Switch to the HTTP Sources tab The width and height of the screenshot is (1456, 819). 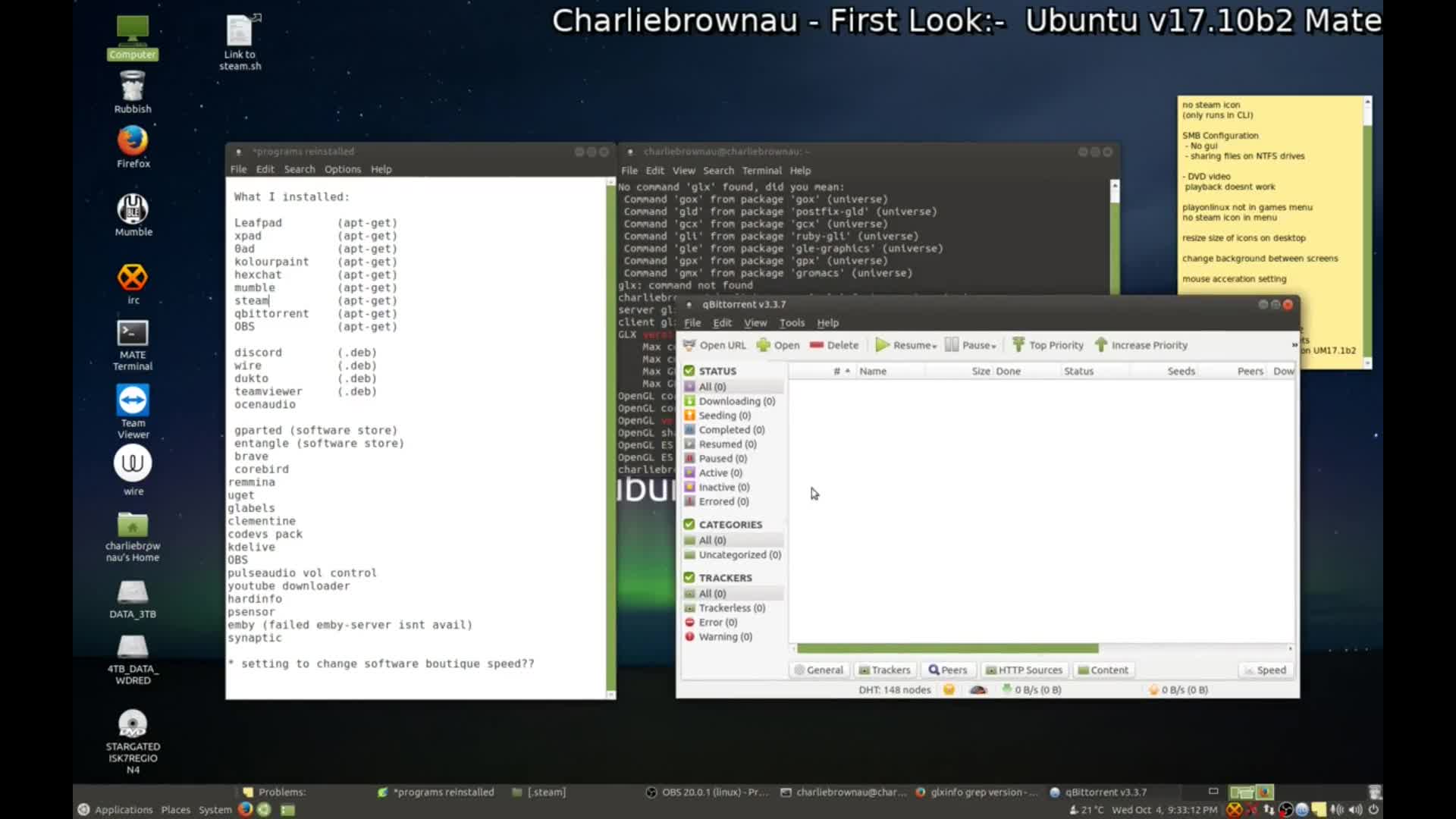pyautogui.click(x=1024, y=670)
